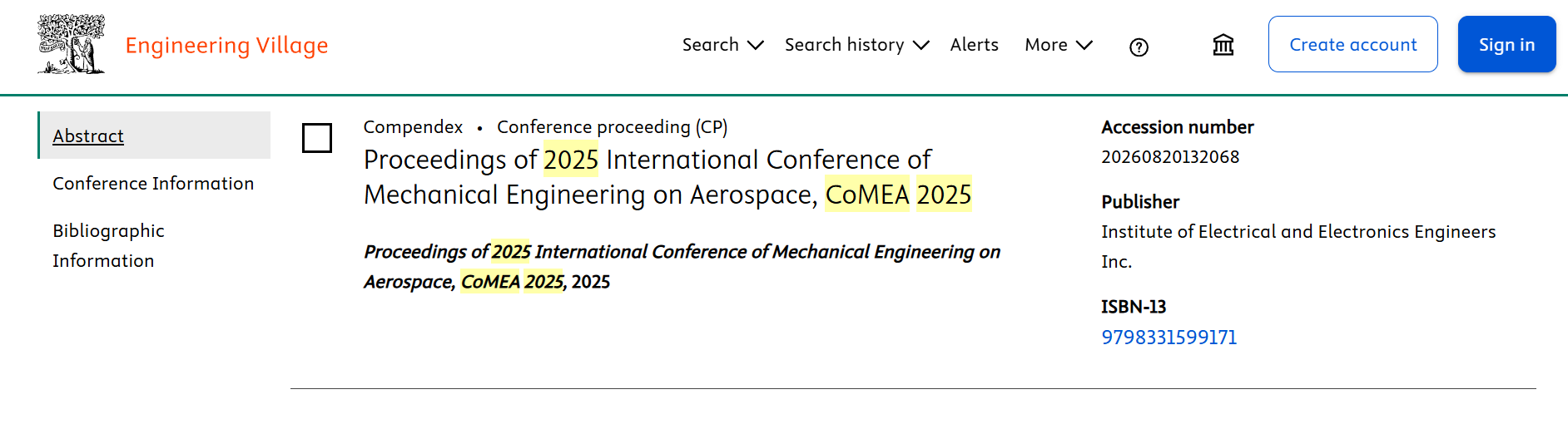Image resolution: width=1568 pixels, height=424 pixels.
Task: Select the record checkbox
Action: click(x=317, y=138)
